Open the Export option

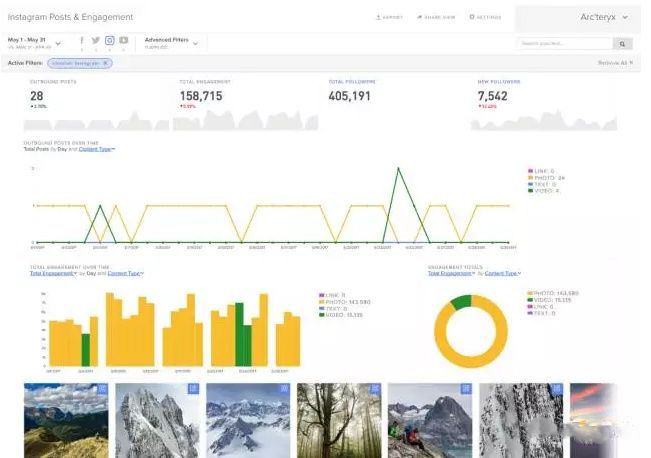[389, 17]
